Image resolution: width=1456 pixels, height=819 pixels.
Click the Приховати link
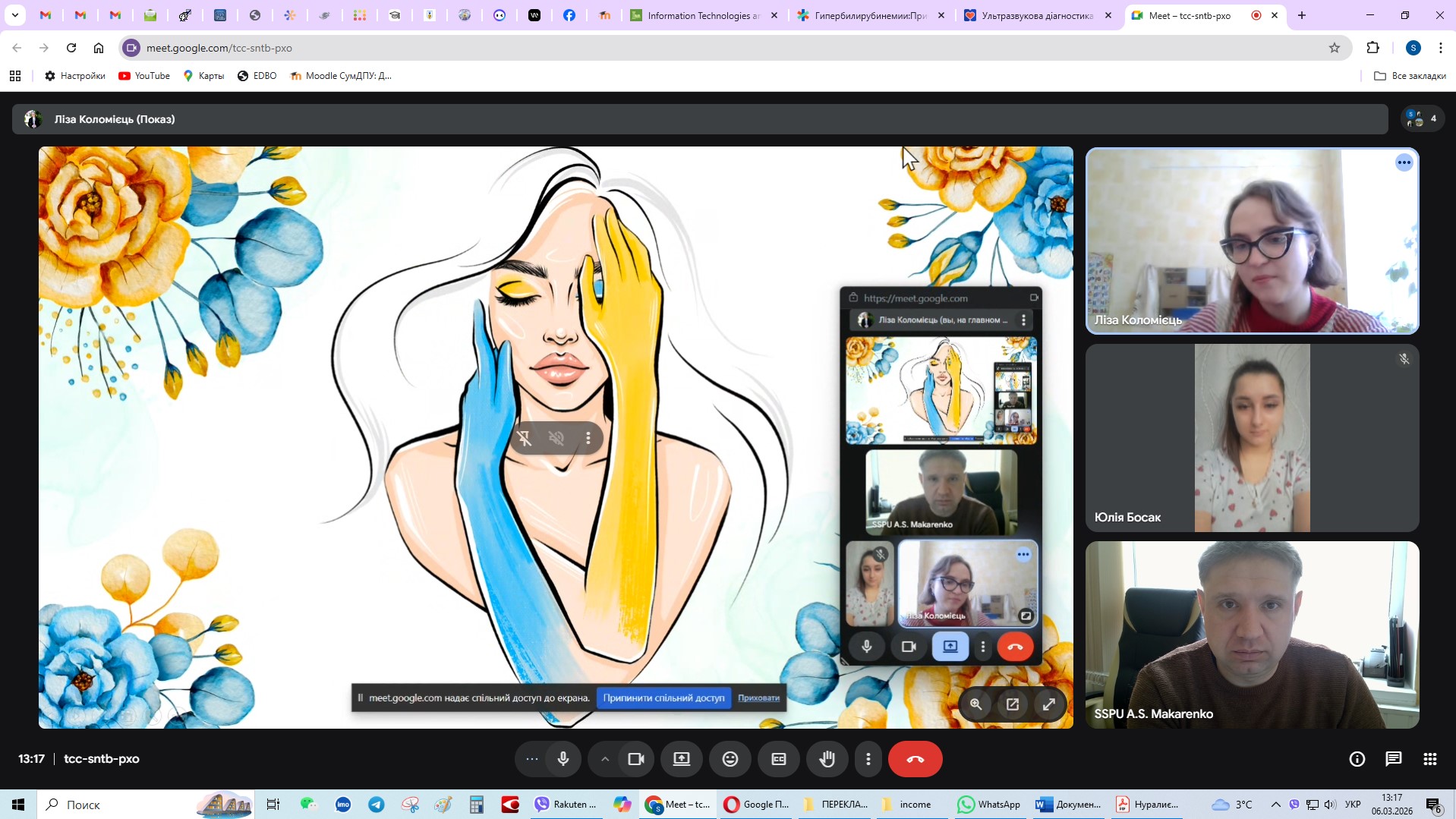tap(758, 698)
